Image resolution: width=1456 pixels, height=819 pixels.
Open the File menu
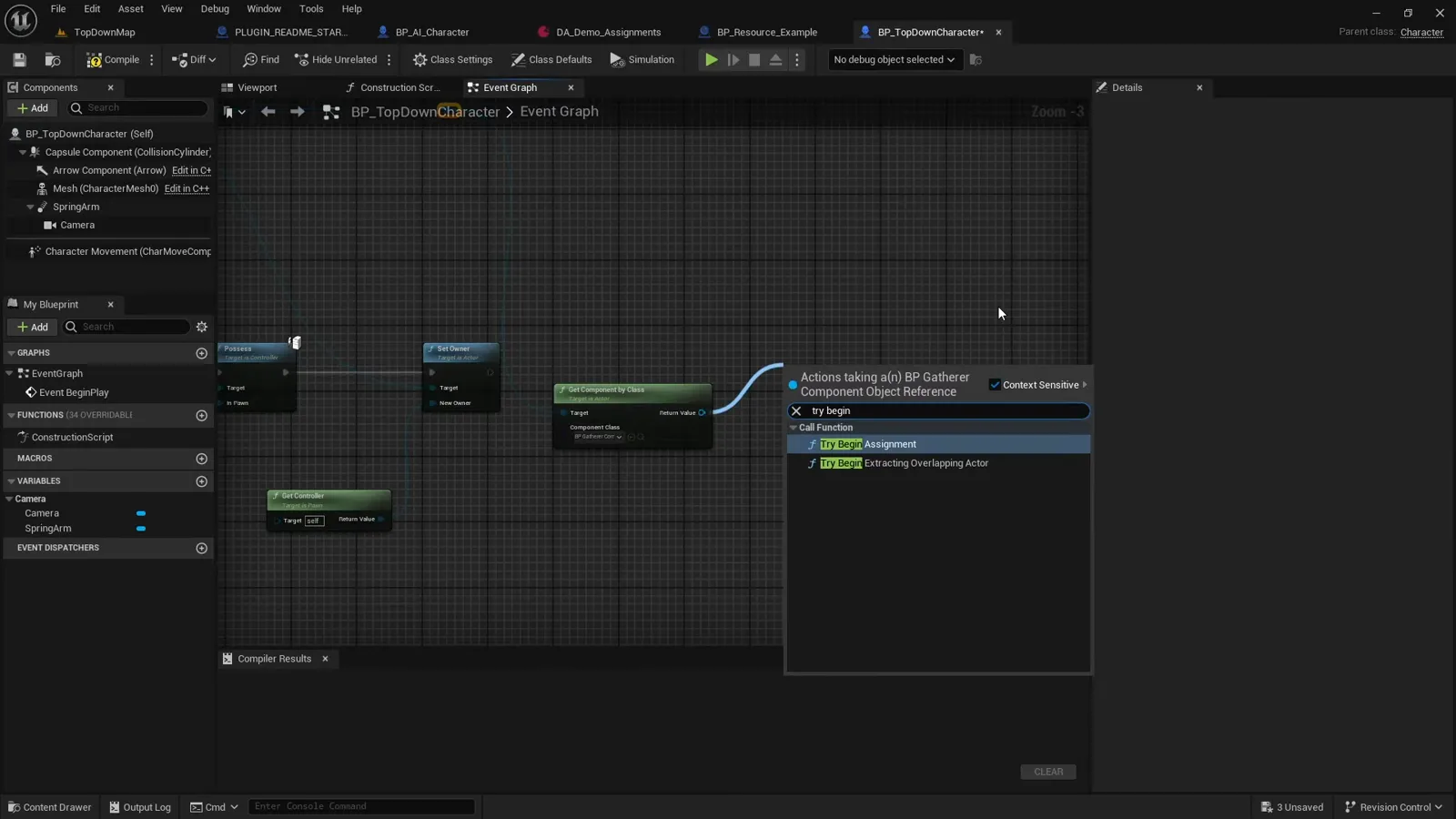click(58, 9)
